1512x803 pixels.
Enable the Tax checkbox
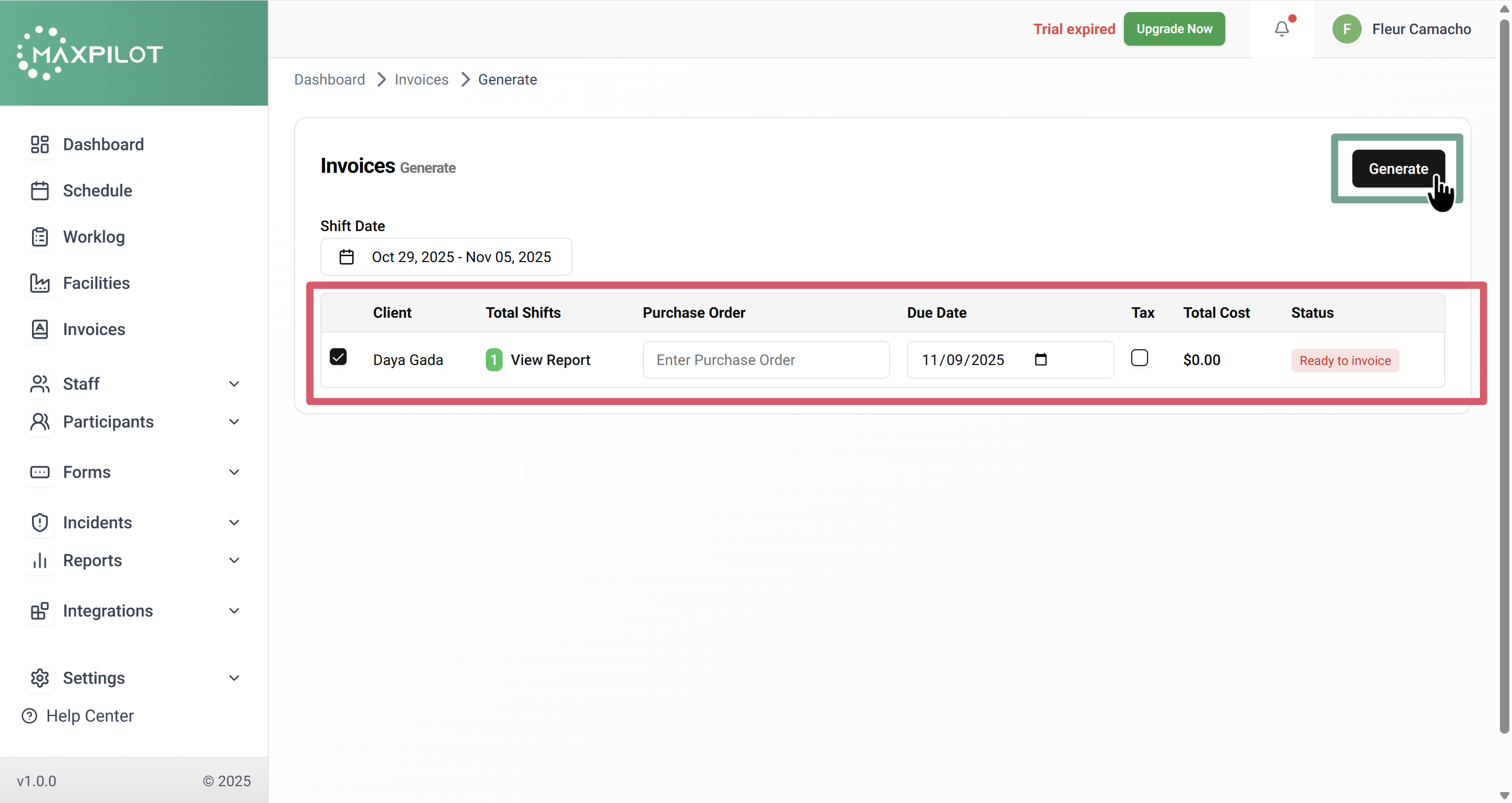tap(1139, 358)
